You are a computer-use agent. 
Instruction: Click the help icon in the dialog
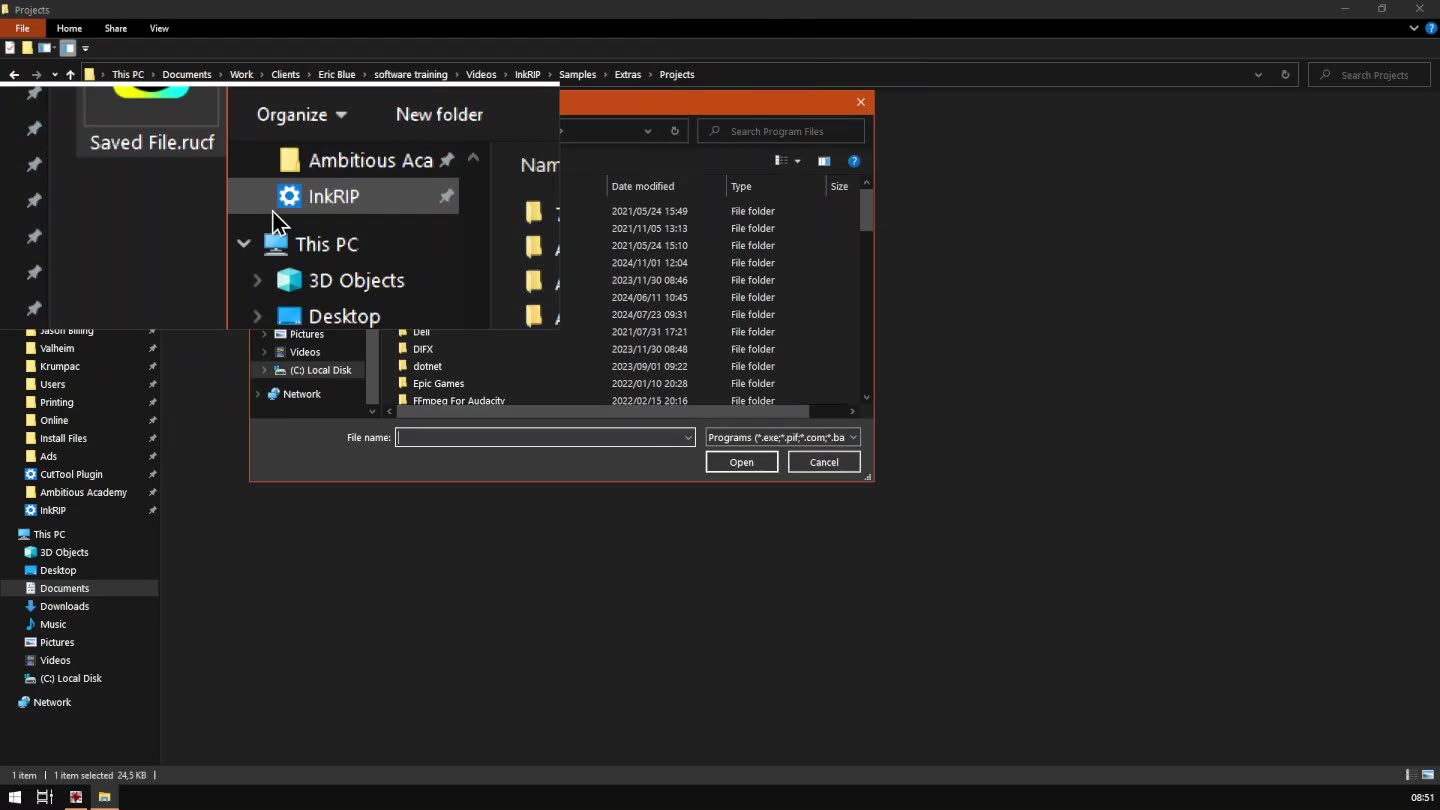[853, 161]
